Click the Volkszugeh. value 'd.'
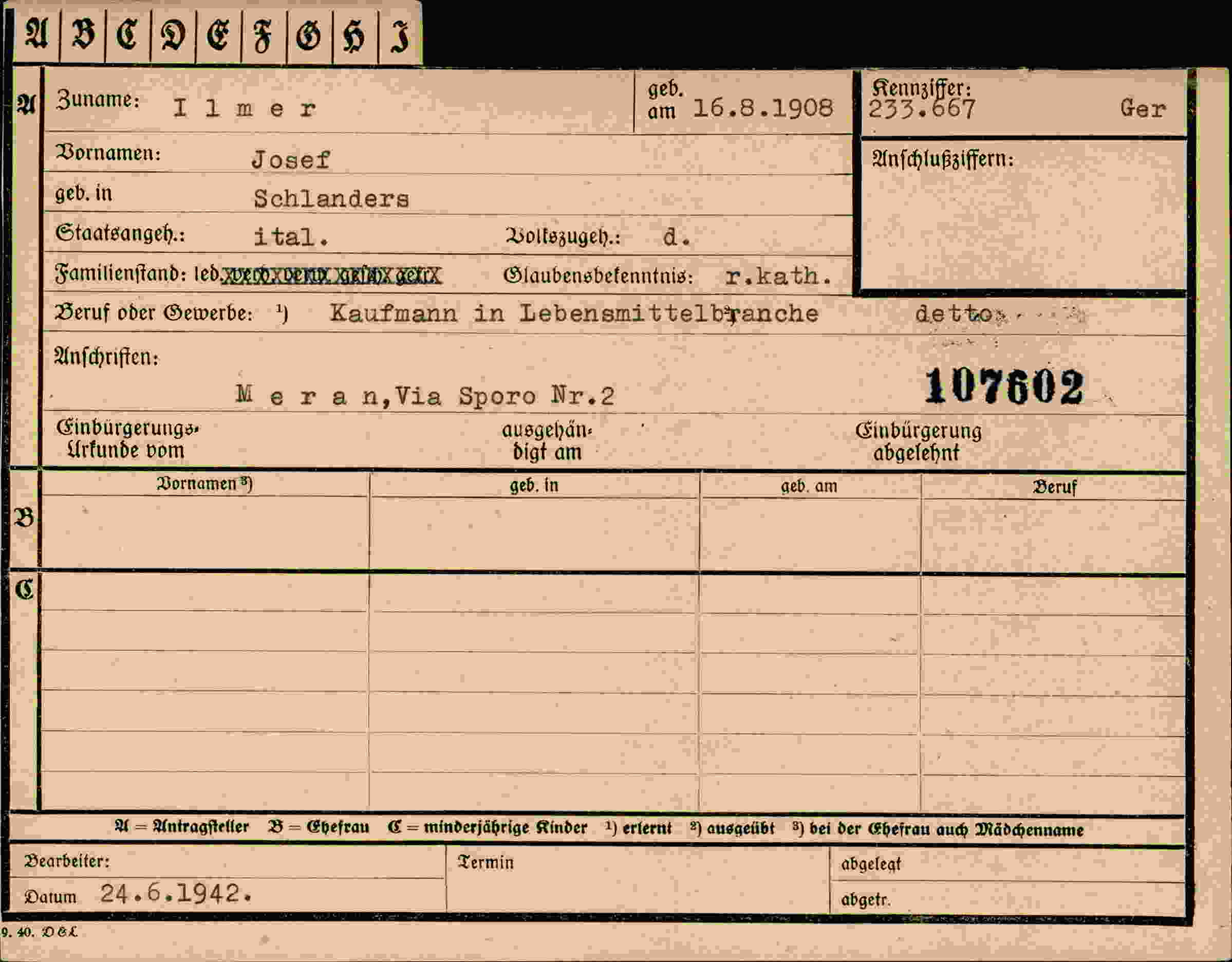This screenshot has width=1232, height=962. [677, 237]
